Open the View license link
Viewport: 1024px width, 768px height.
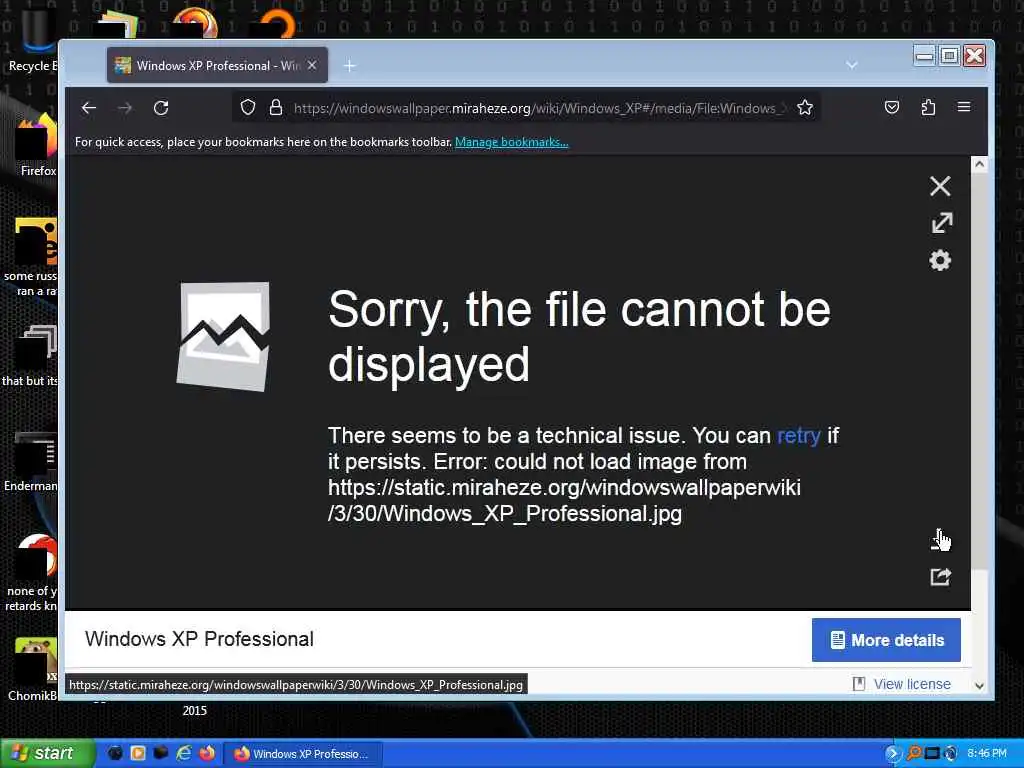point(912,684)
